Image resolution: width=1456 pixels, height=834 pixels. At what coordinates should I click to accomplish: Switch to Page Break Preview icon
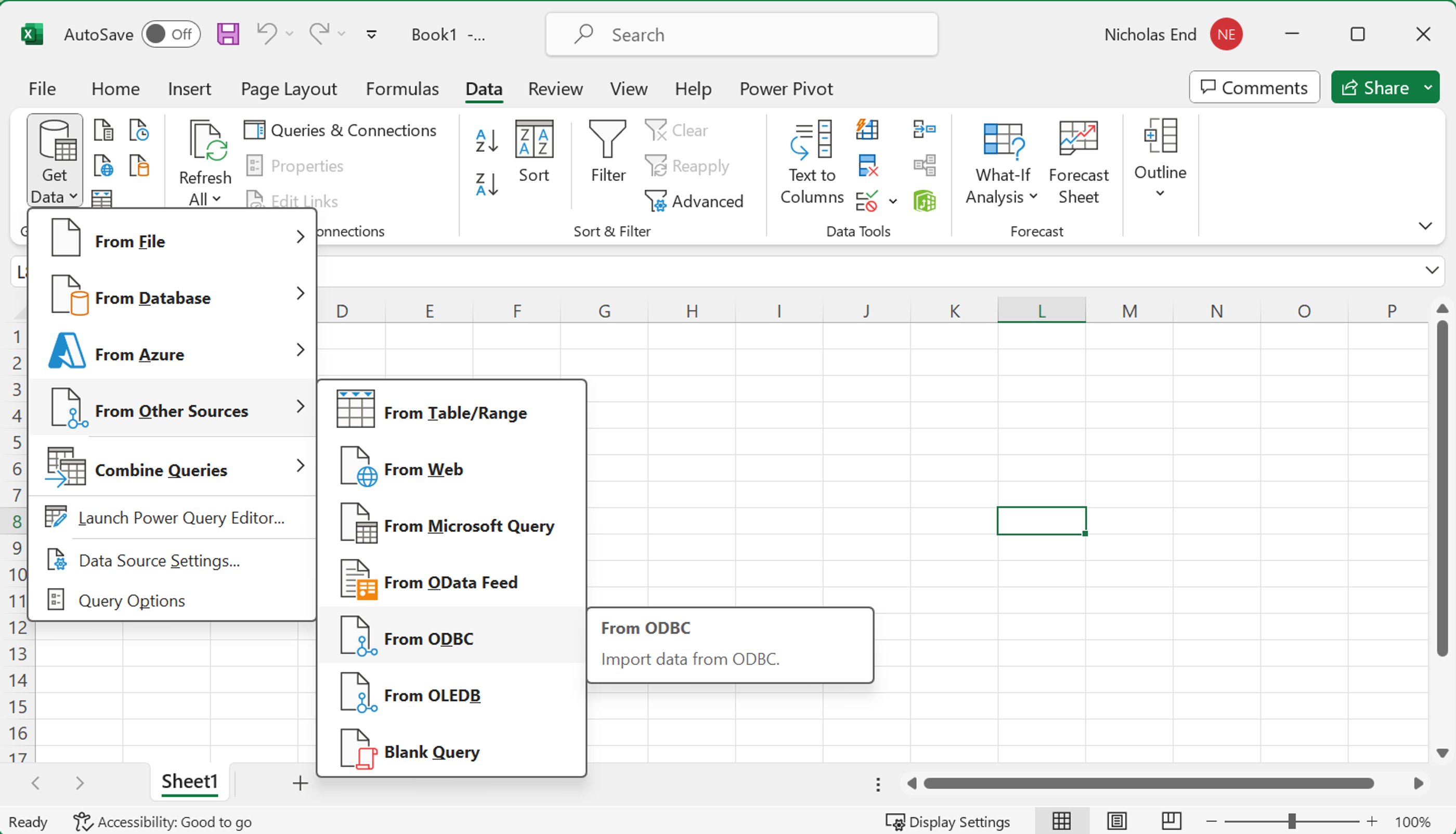pos(1172,822)
